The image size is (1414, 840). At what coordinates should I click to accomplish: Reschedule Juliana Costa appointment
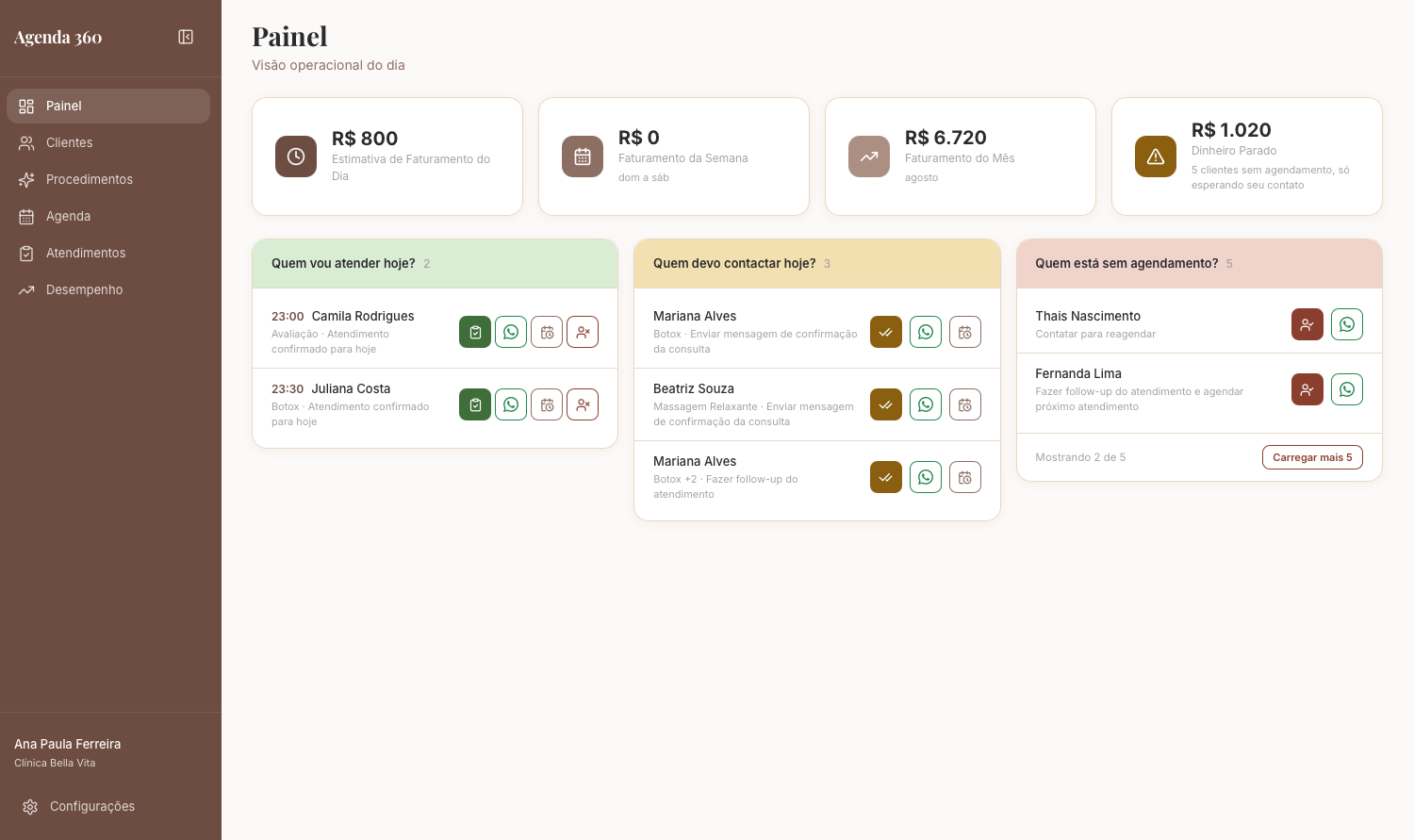547,404
